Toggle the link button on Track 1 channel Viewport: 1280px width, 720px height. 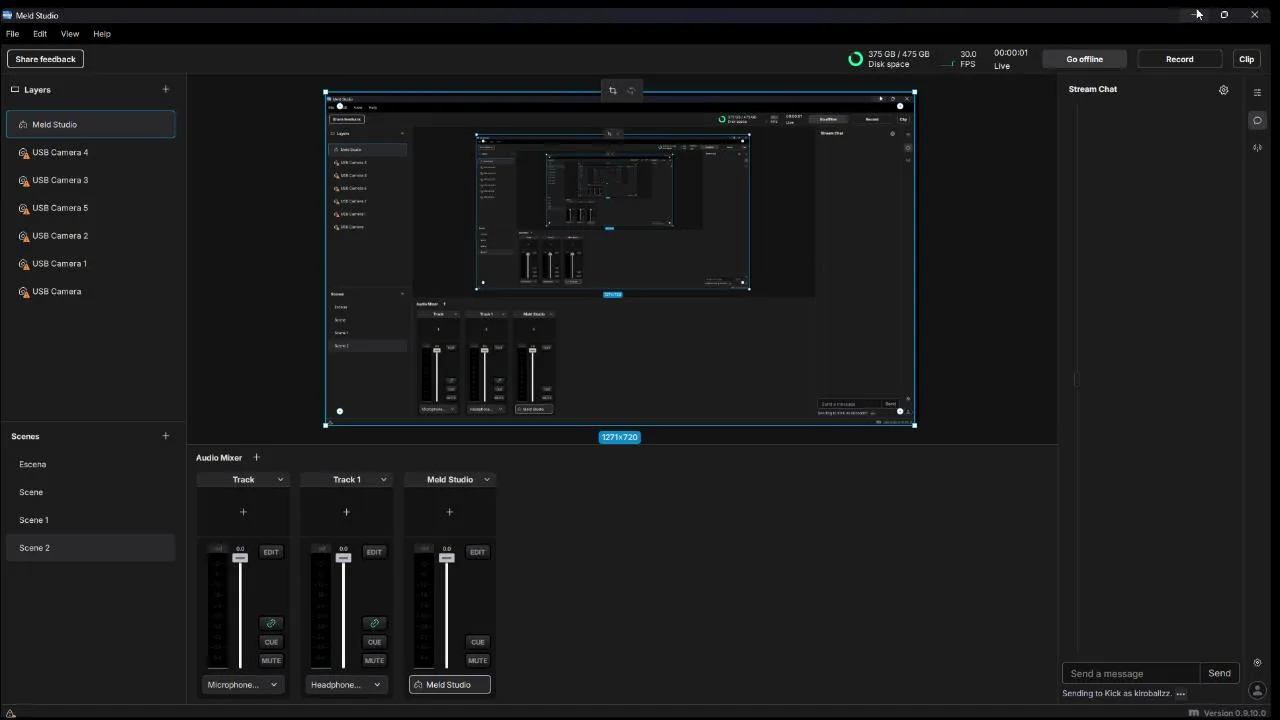(x=374, y=623)
